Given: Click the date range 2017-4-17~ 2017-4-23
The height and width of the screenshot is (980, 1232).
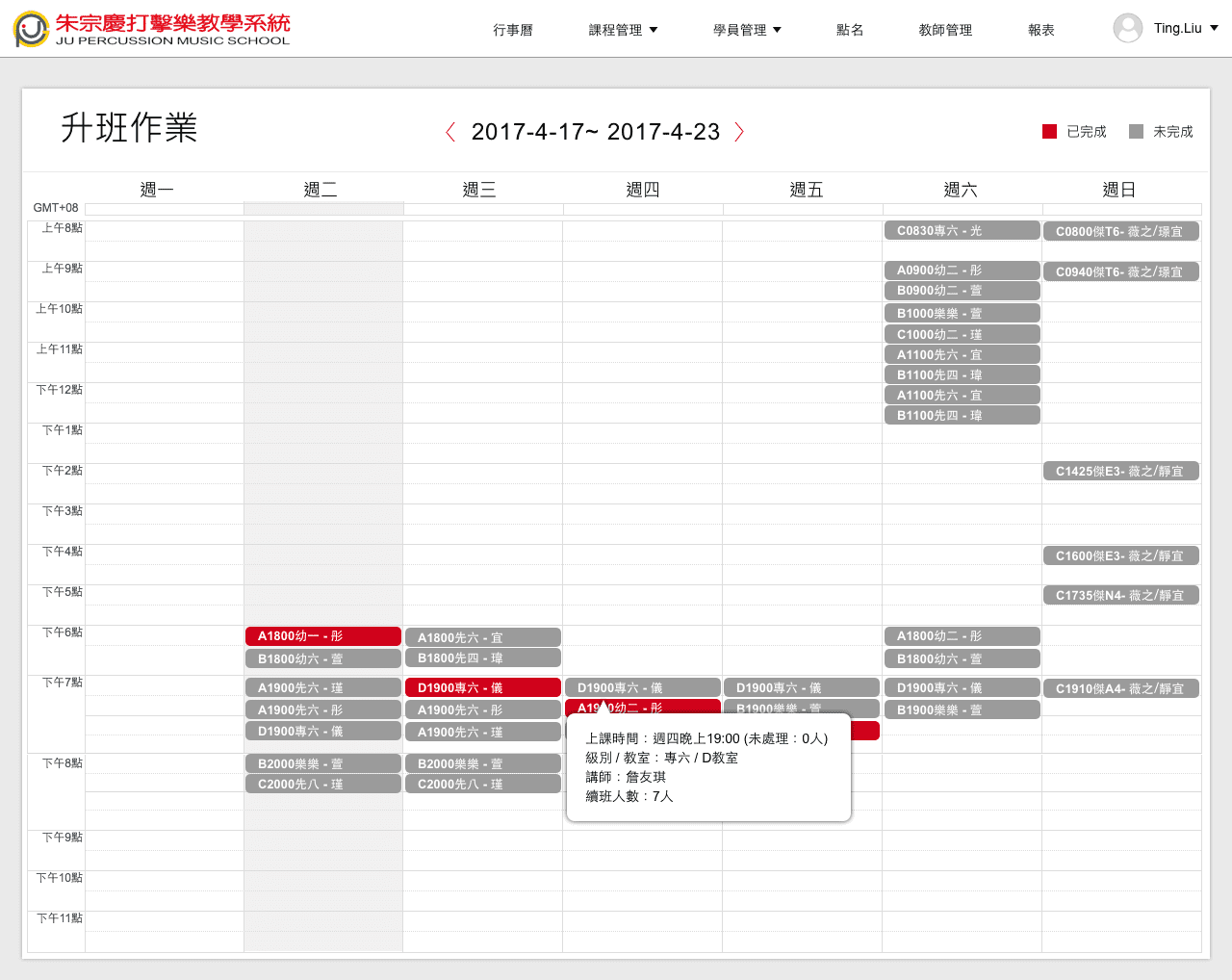Looking at the screenshot, I should (596, 132).
